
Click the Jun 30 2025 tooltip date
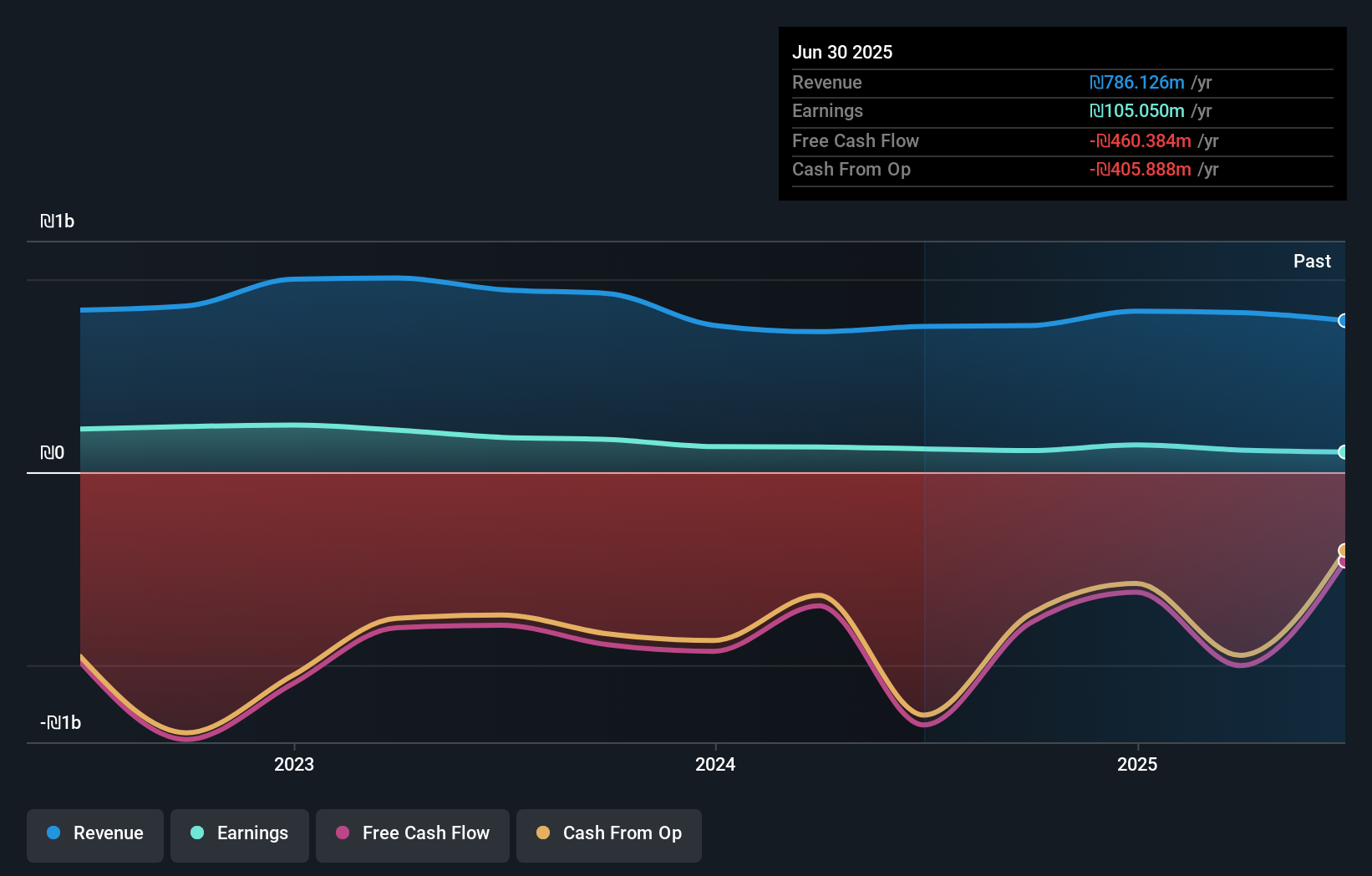point(842,53)
